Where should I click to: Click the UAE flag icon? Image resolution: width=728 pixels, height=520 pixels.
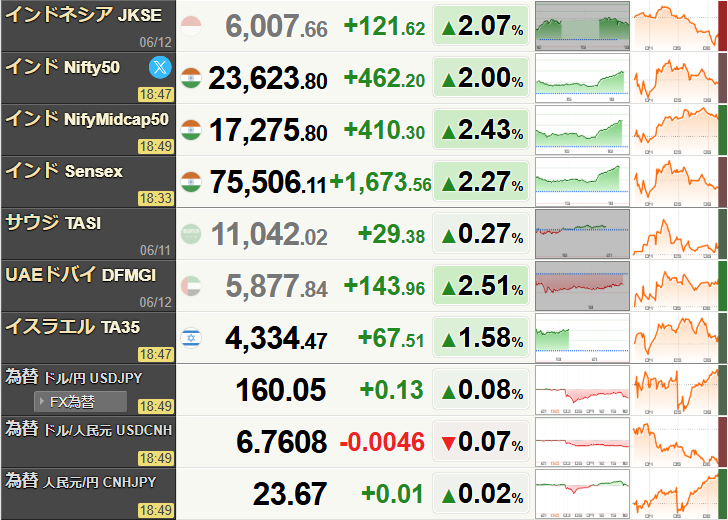coord(191,286)
